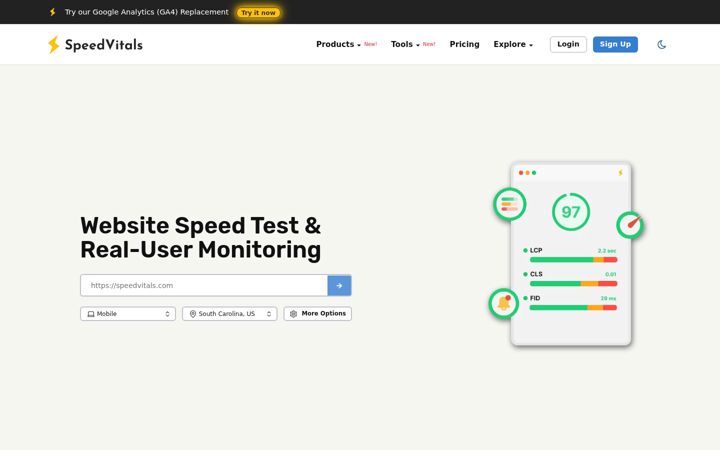Click the Try it now button
Image resolution: width=720 pixels, height=450 pixels.
tap(259, 12)
